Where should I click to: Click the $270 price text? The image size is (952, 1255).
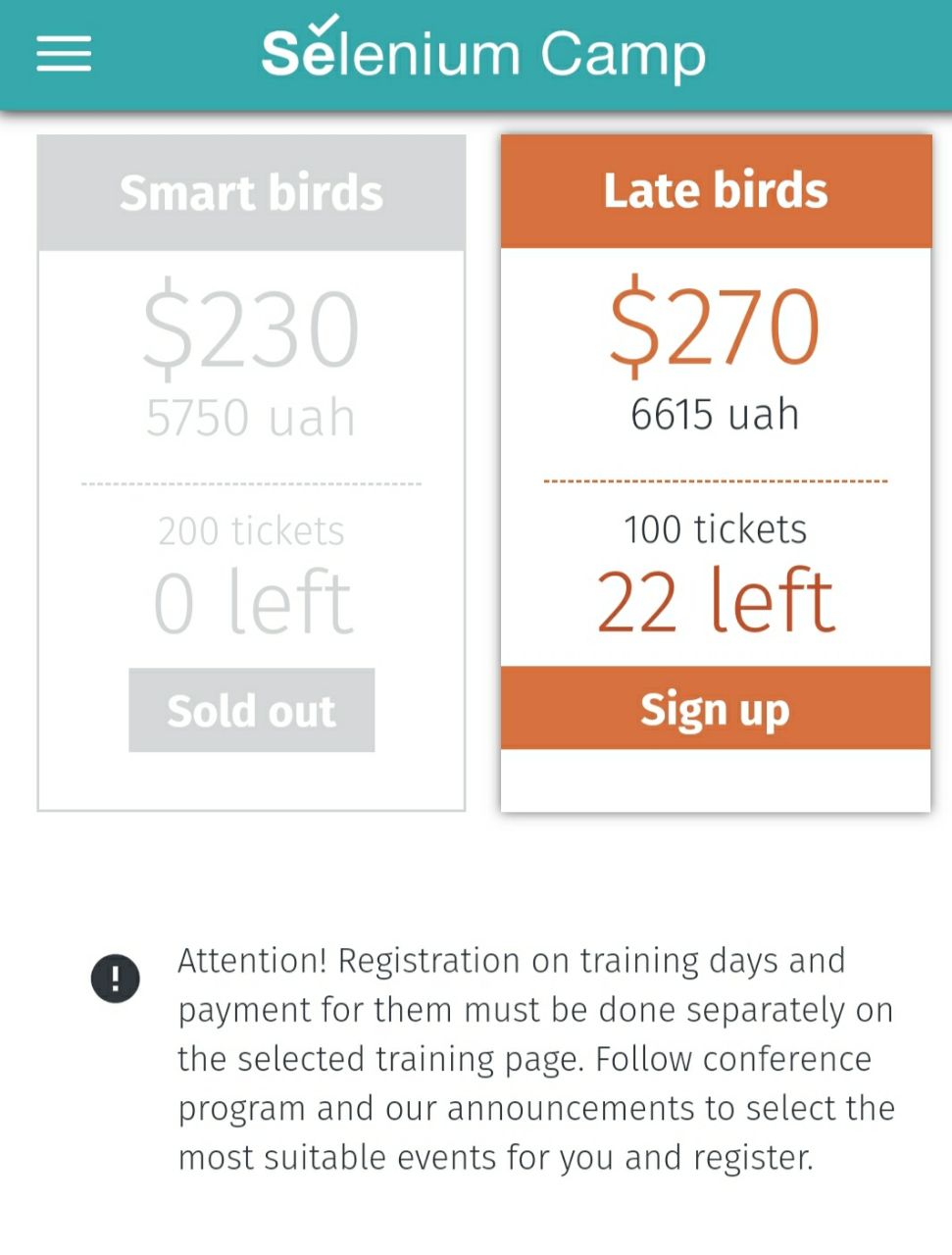tap(715, 327)
